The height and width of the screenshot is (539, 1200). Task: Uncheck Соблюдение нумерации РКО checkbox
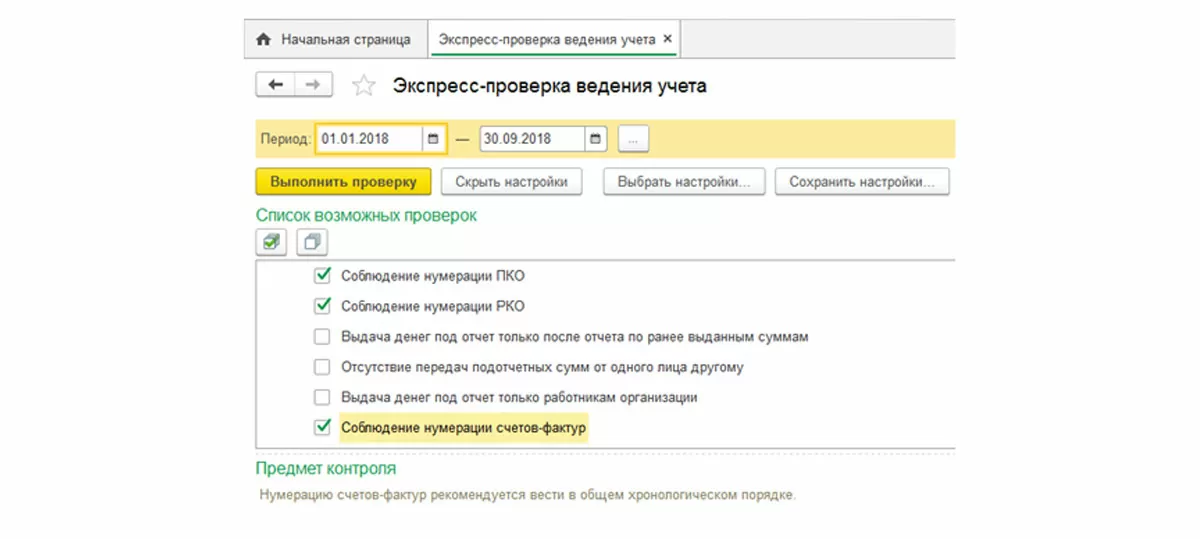coord(322,306)
